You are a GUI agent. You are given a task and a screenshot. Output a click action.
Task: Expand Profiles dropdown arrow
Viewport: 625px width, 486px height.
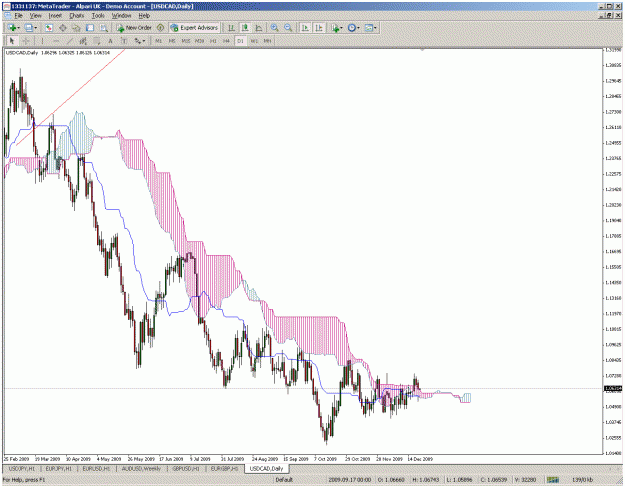tap(35, 28)
